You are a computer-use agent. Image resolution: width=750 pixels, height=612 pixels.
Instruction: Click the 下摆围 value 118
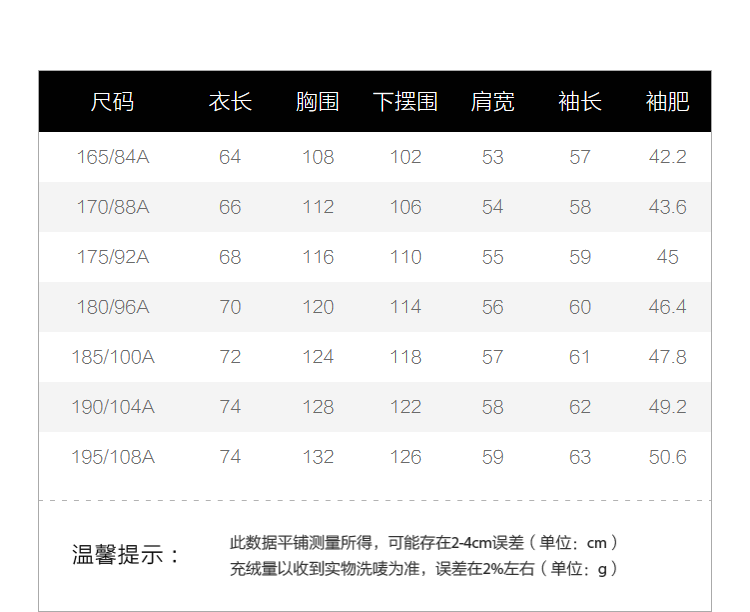tap(405, 357)
